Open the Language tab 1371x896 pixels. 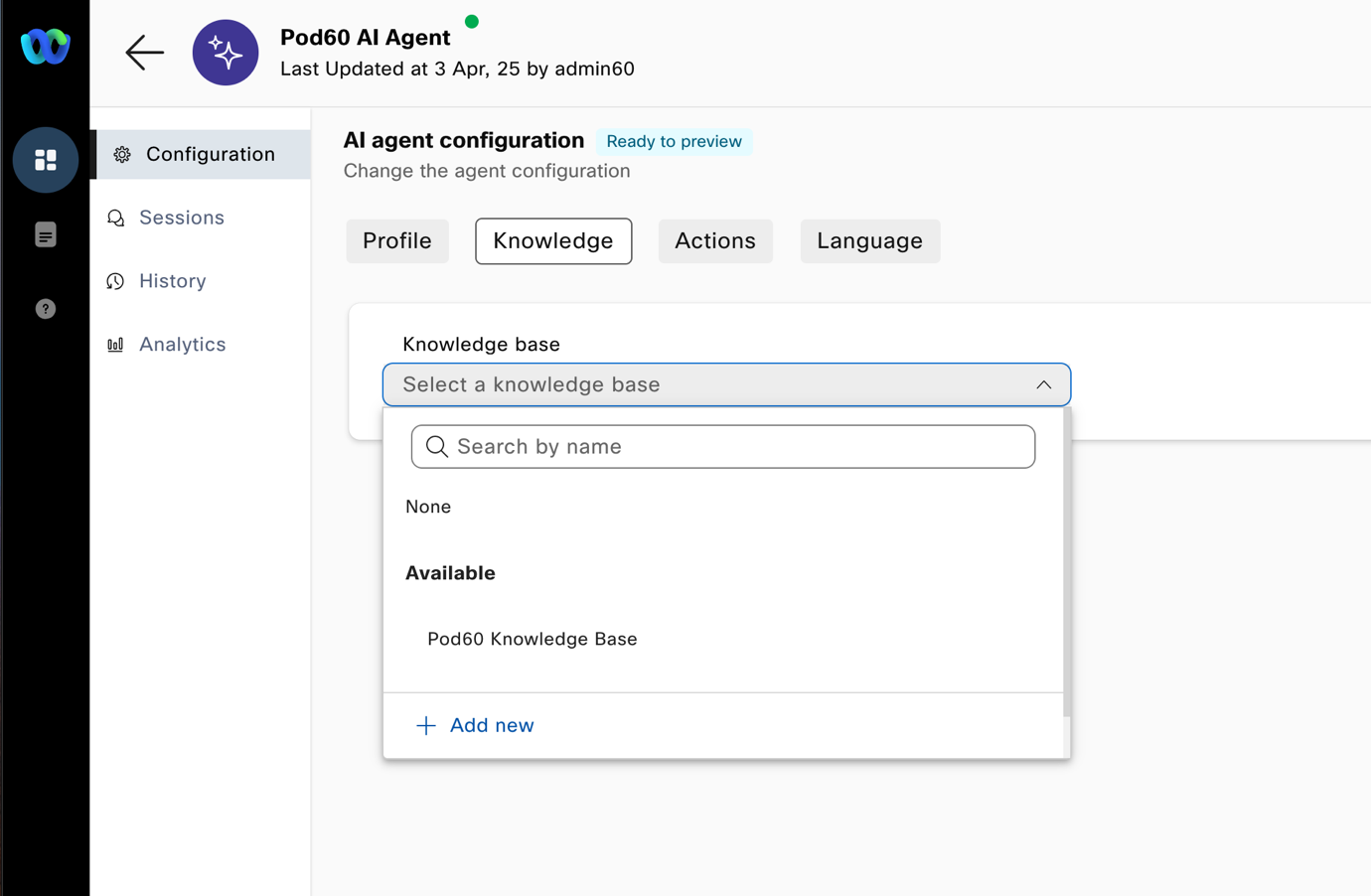pos(869,241)
